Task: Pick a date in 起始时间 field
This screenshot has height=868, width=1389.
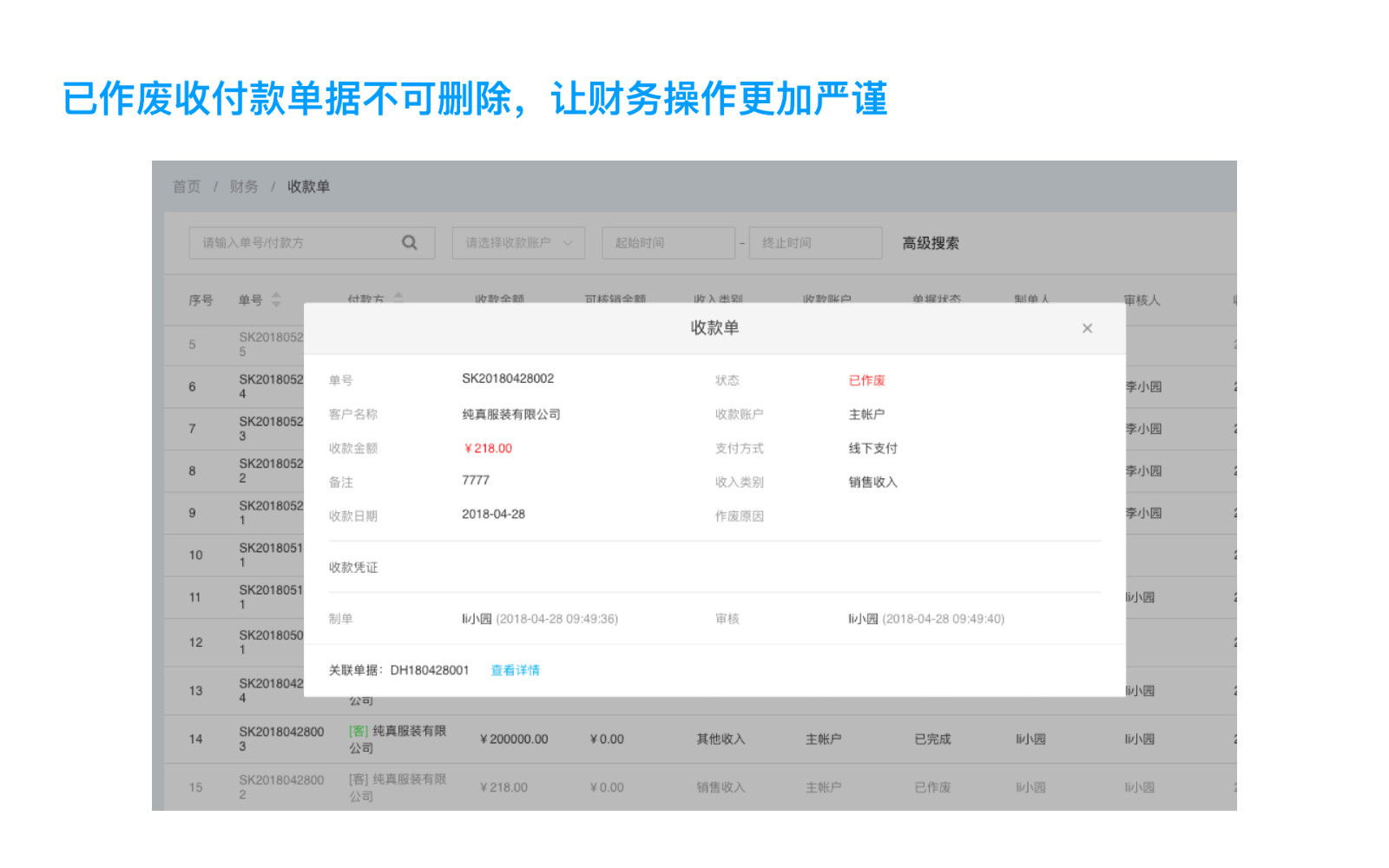Action: [668, 243]
